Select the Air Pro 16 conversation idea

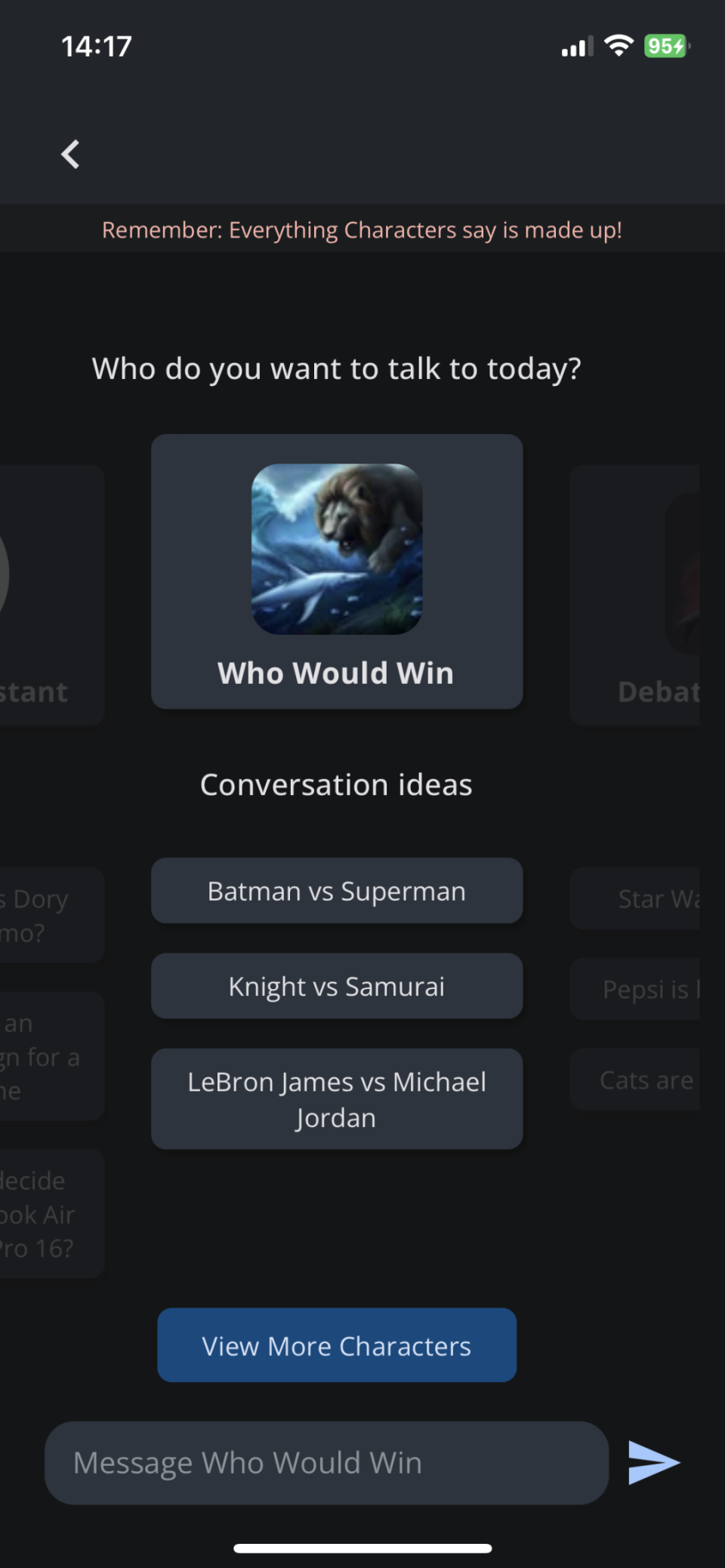[52, 1214]
